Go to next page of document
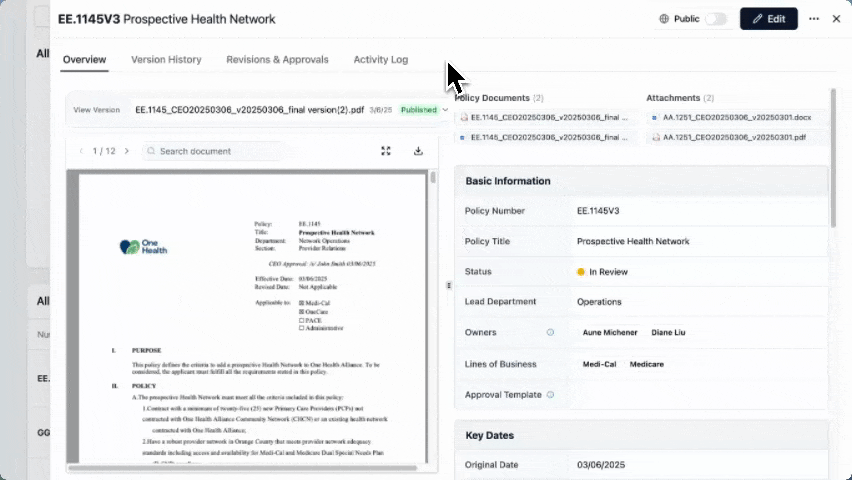Viewport: 852px width, 480px height. click(127, 151)
